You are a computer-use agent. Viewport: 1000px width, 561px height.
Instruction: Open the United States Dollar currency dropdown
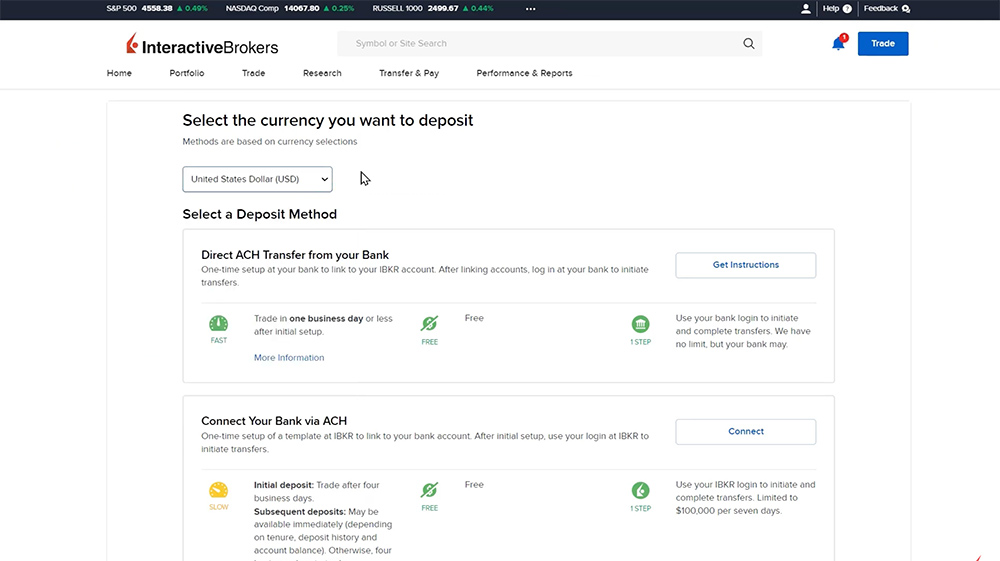point(257,179)
